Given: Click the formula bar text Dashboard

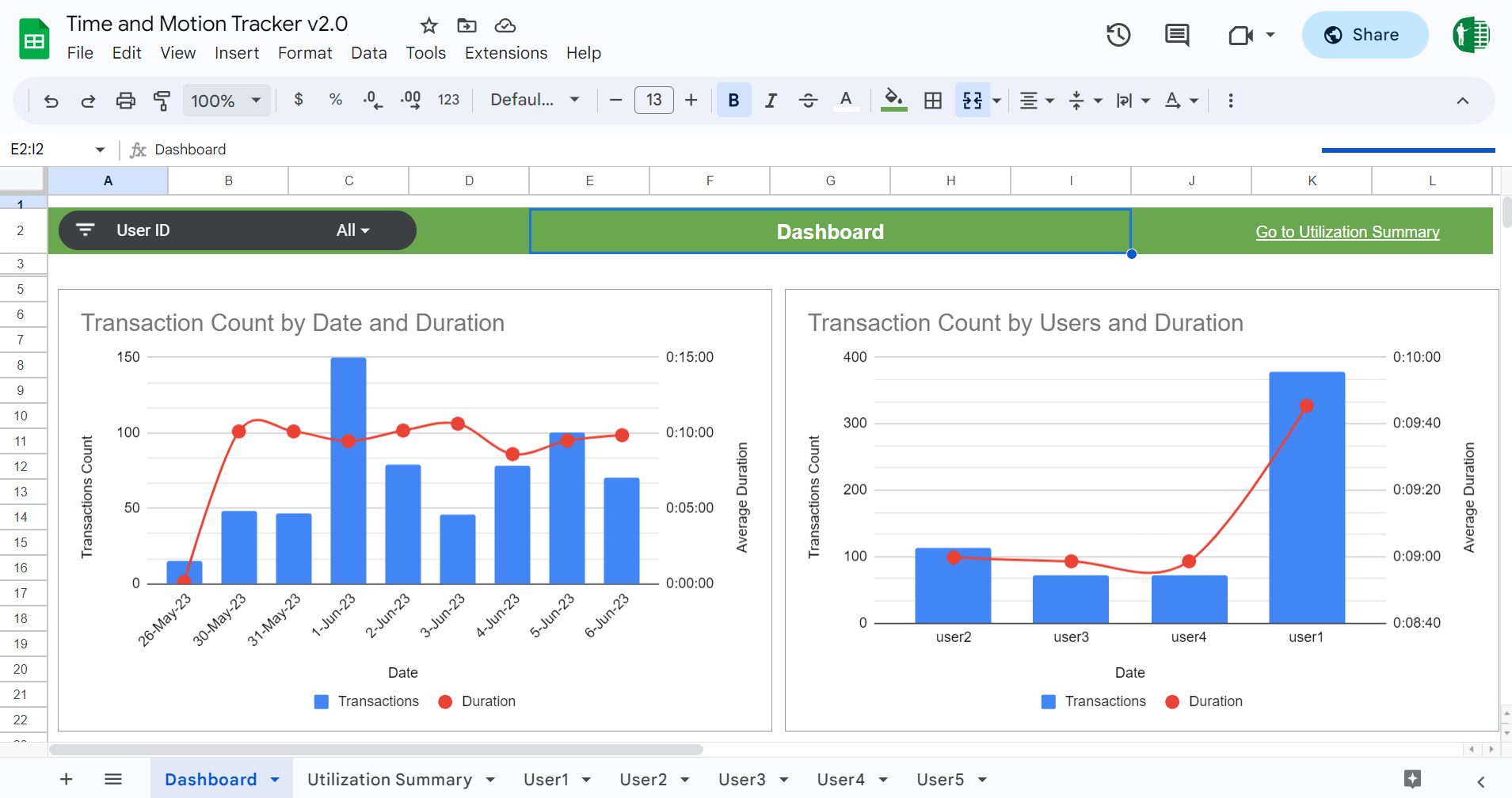Looking at the screenshot, I should coord(190,150).
